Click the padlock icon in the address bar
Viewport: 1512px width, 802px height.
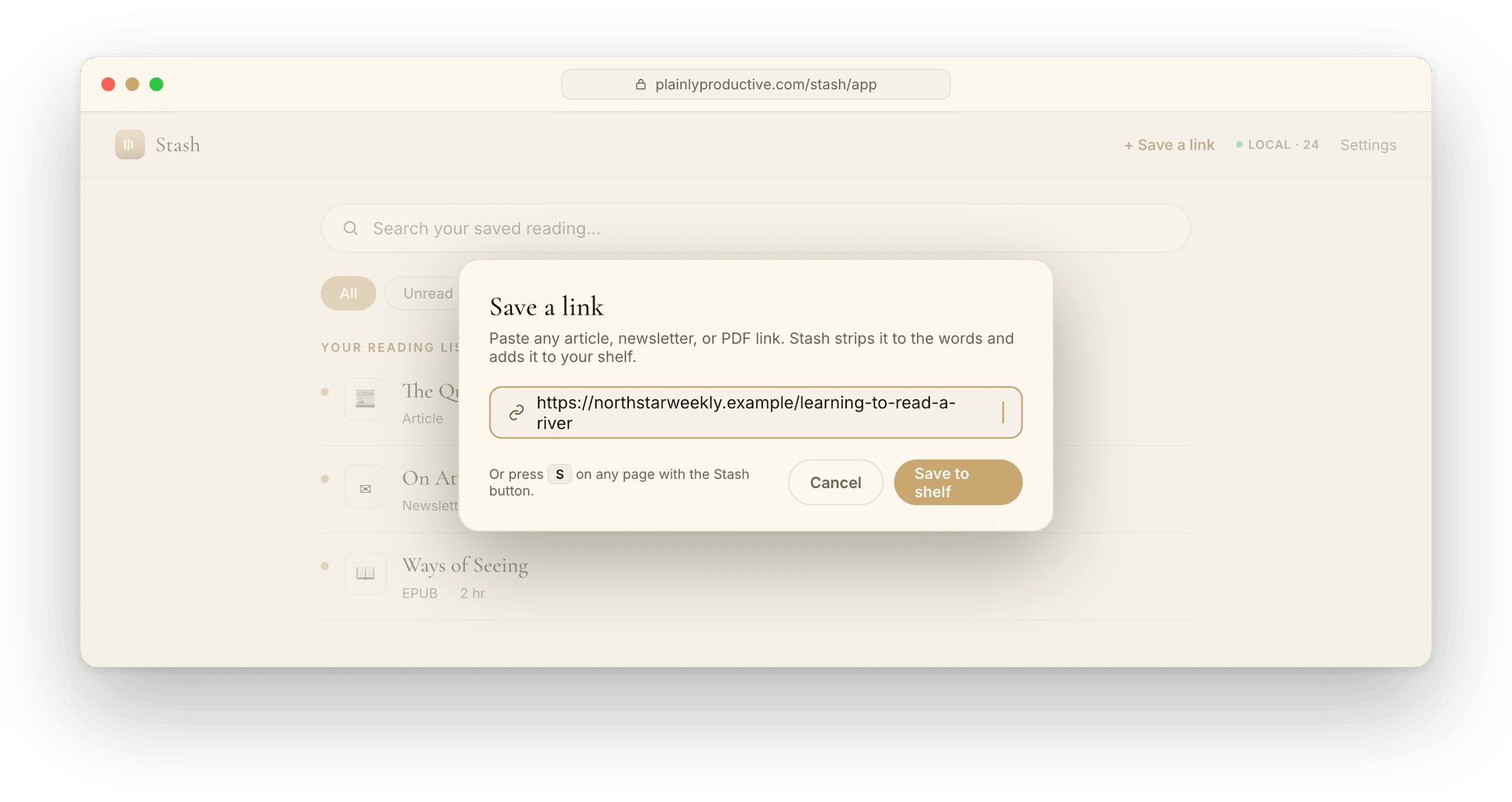(641, 84)
